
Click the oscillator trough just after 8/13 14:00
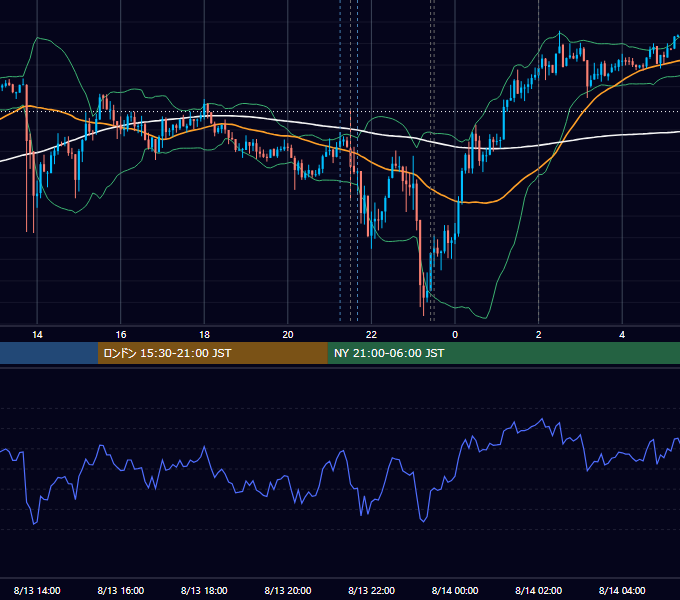34,524
